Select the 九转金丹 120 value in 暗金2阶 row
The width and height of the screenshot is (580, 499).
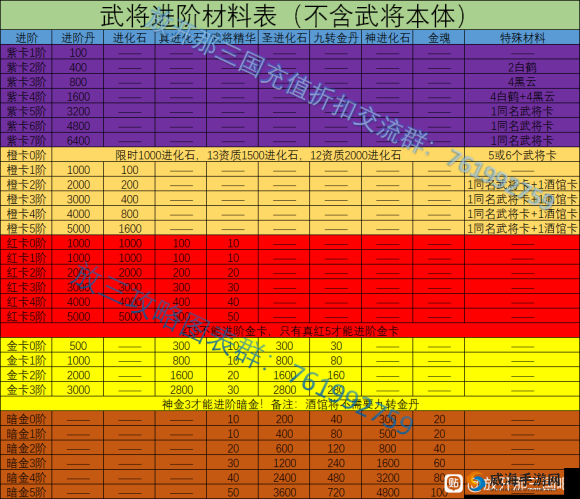click(x=336, y=448)
